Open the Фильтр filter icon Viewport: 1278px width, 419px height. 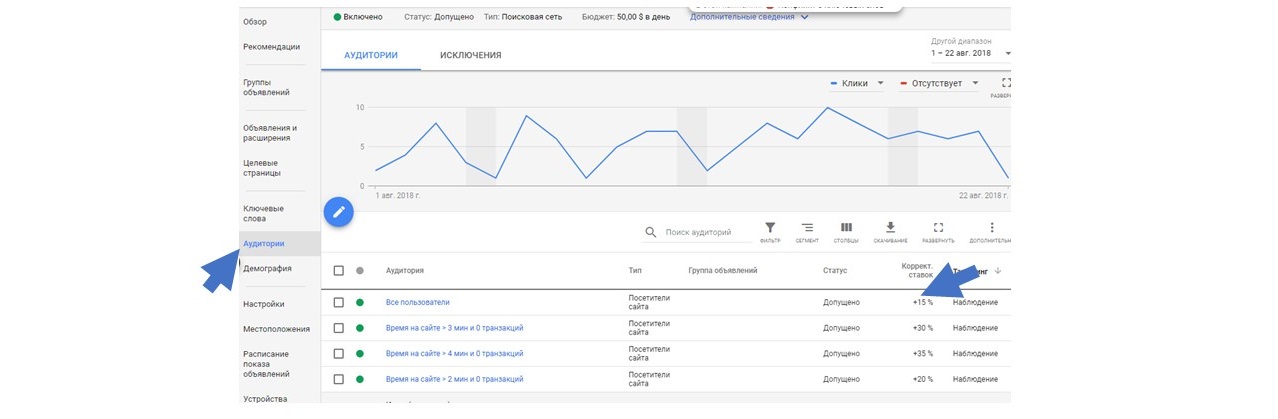(770, 228)
